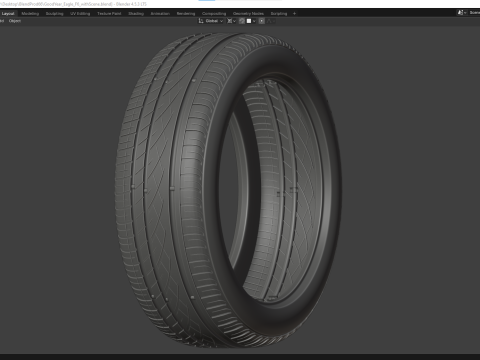Open the Animation workspace tab
Image resolution: width=480 pixels, height=360 pixels.
[x=160, y=14]
